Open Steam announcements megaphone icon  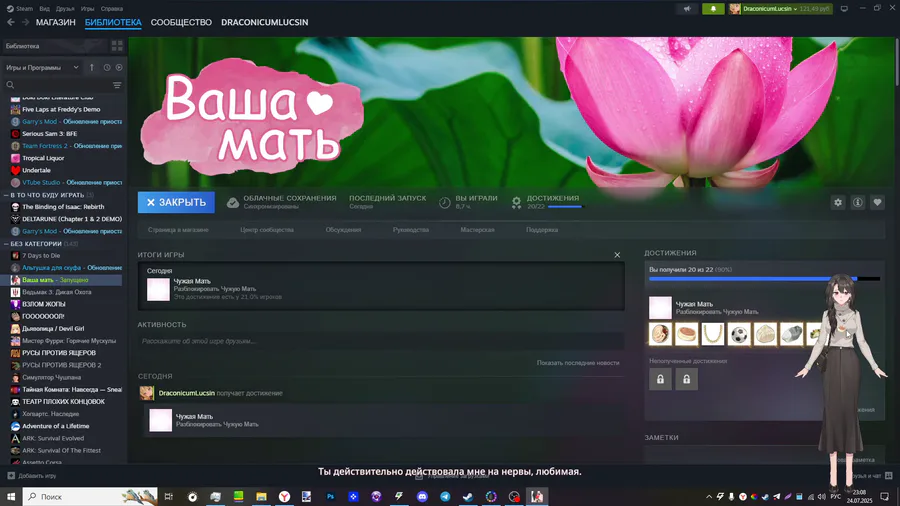coord(687,9)
